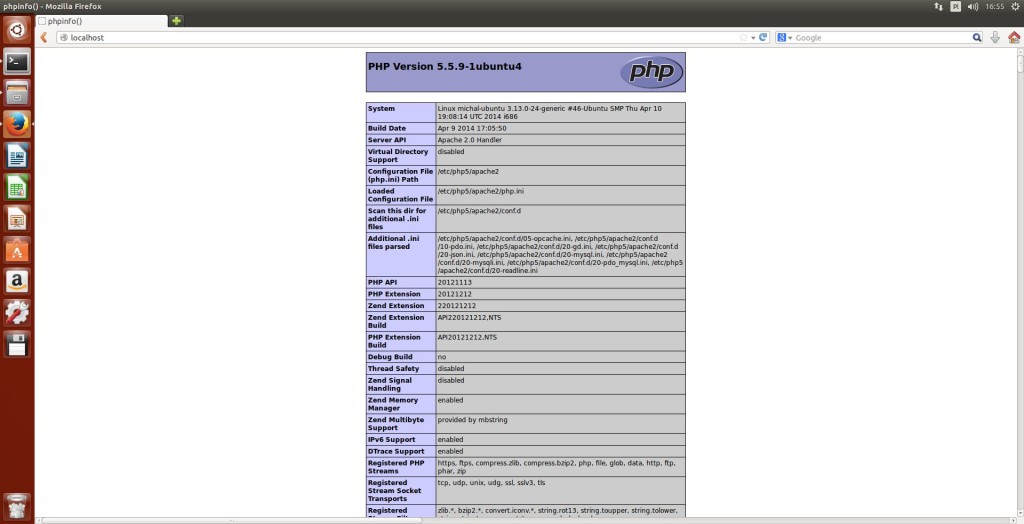The width and height of the screenshot is (1024, 524).
Task: Click the "Configuration File (php.ini) Path" label
Action: click(400, 175)
